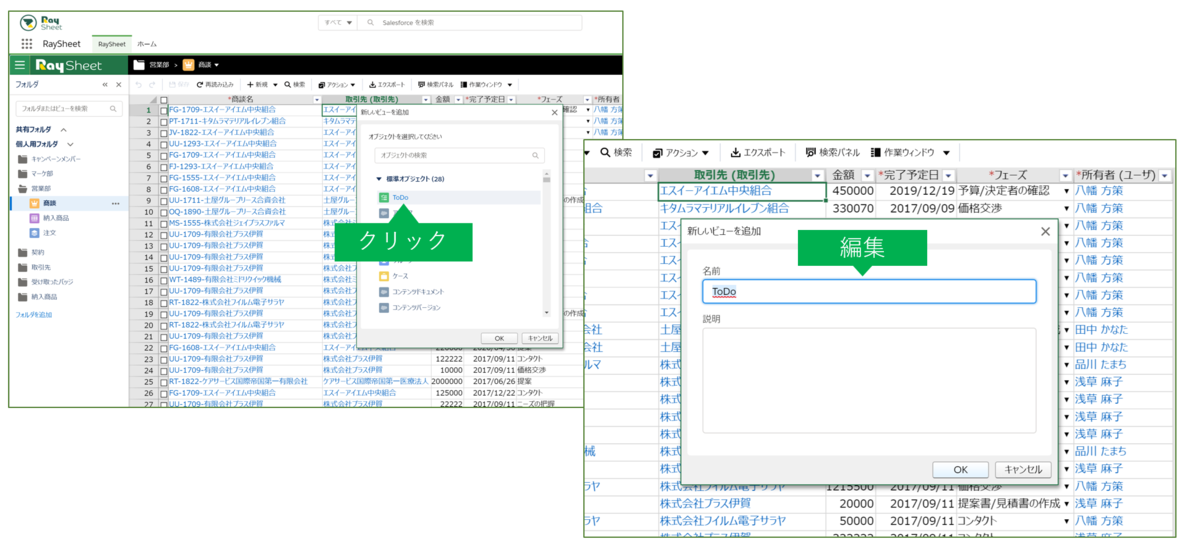The image size is (1200, 544).
Task: Click the redo arrow in the left window toolbar
Action: point(151,85)
